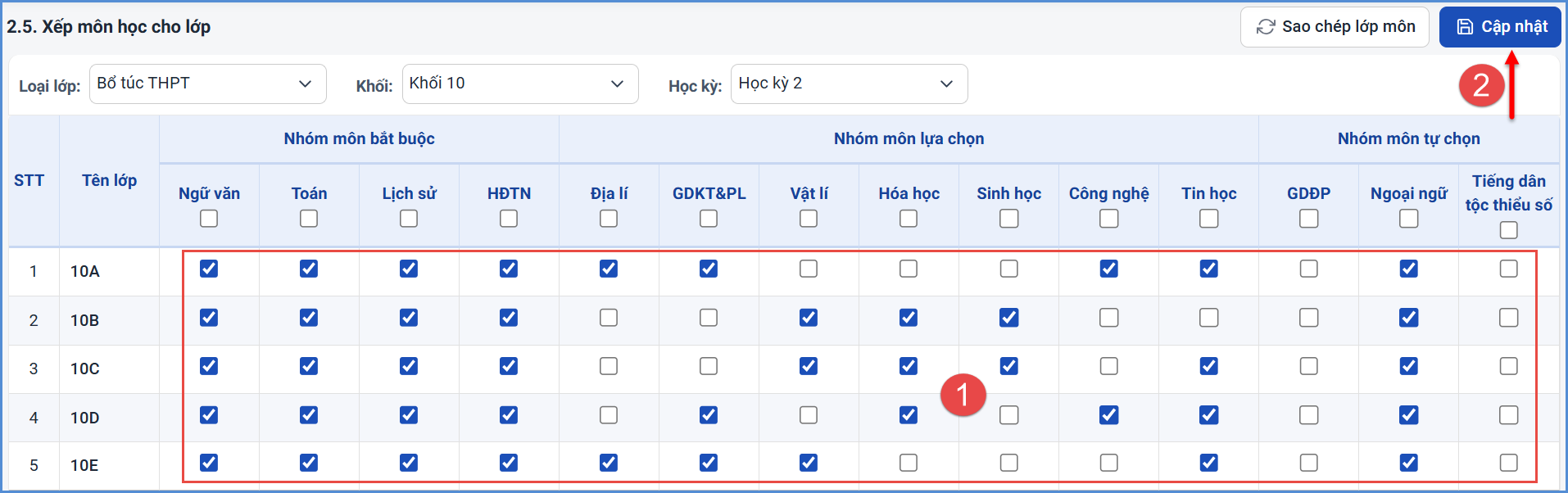
Task: Check the Toán header checkbox
Action: point(309,219)
